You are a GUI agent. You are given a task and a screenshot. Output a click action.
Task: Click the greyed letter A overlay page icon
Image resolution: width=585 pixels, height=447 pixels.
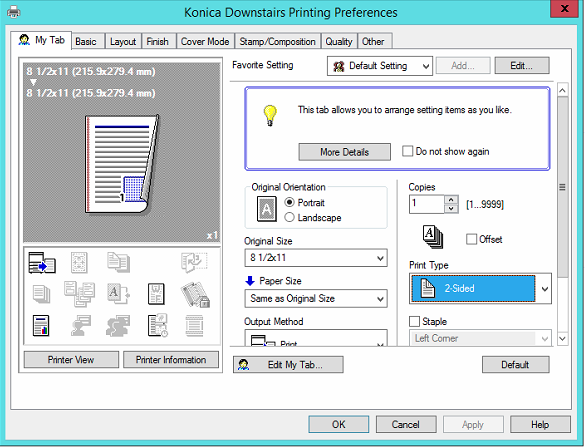[x=118, y=293]
